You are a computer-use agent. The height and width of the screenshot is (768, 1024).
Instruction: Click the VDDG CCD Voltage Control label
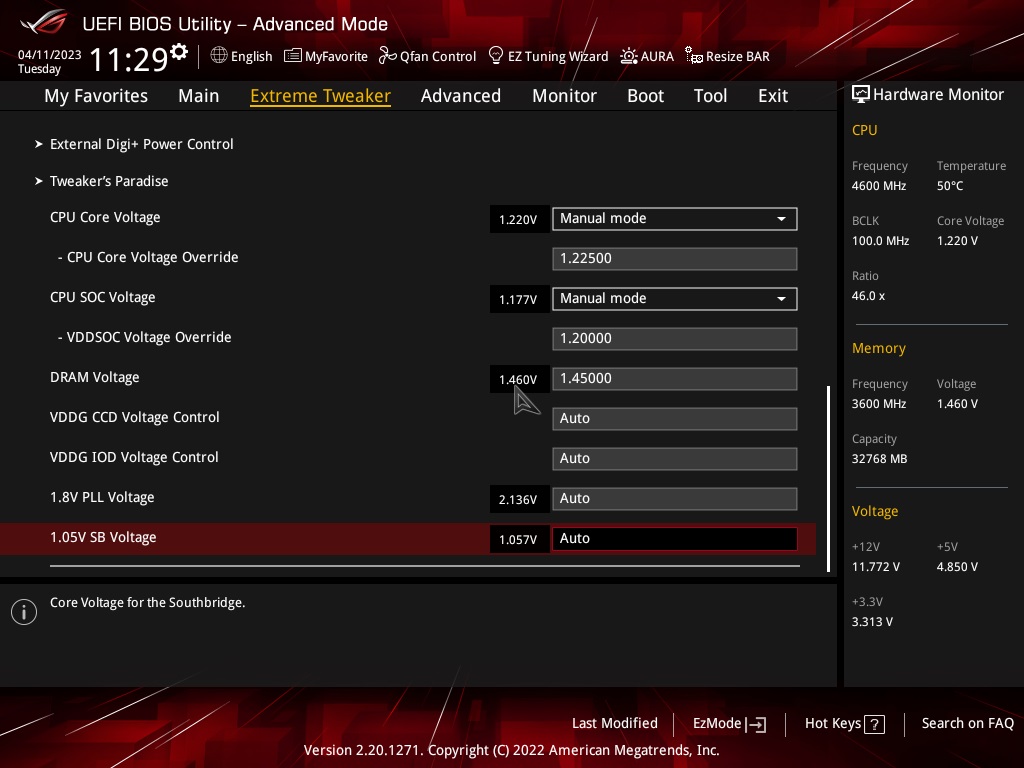tap(135, 417)
